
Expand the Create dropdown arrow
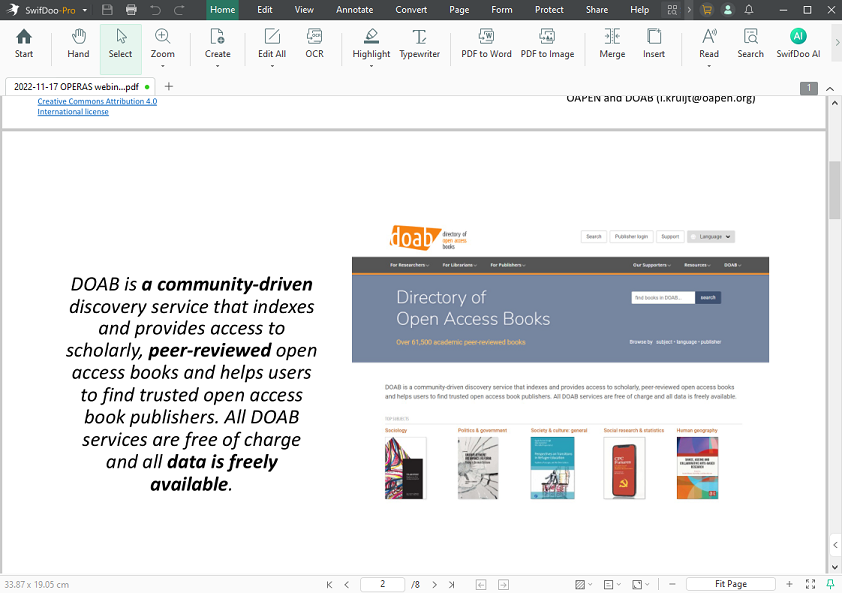click(217, 66)
